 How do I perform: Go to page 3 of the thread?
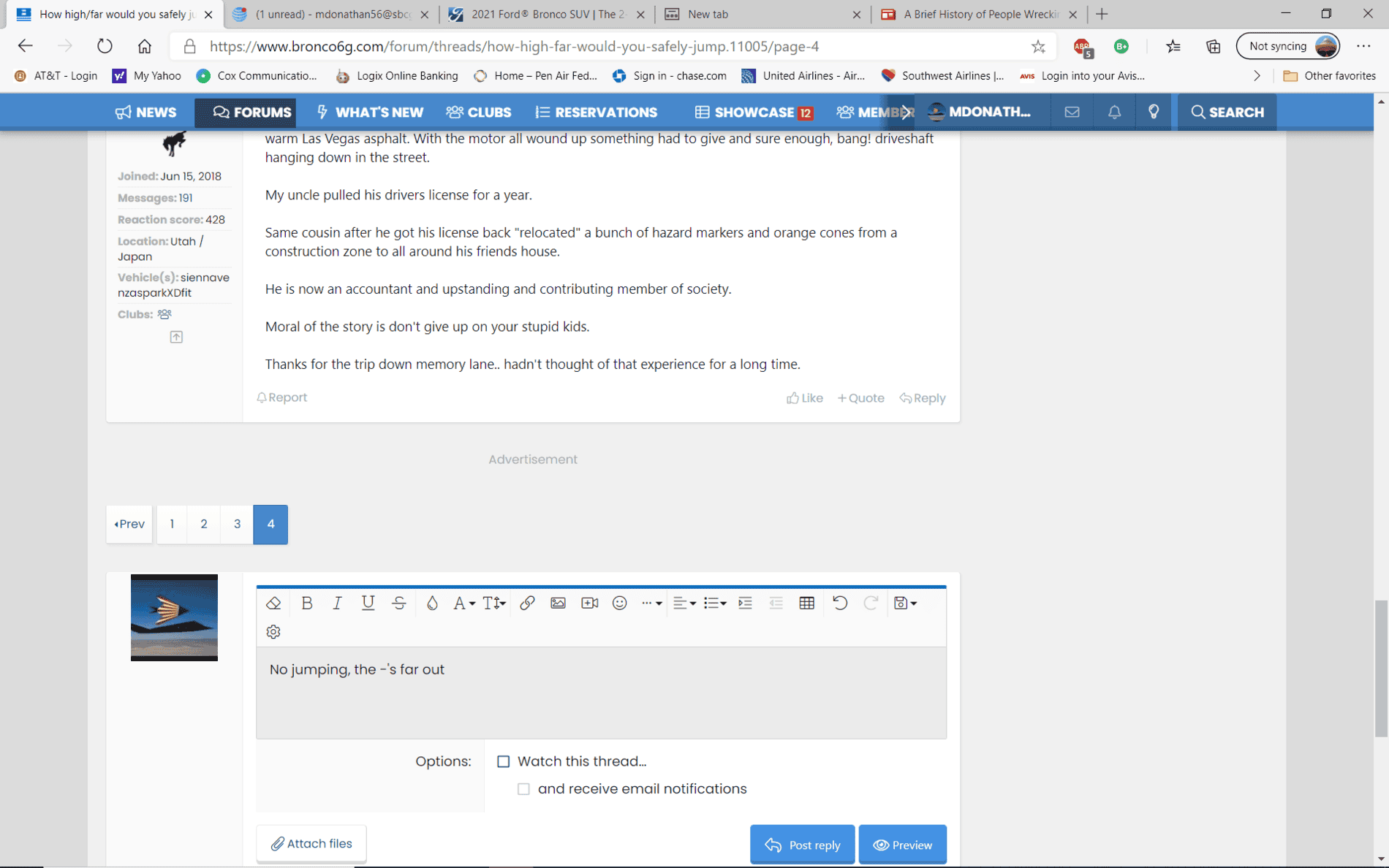(x=237, y=524)
